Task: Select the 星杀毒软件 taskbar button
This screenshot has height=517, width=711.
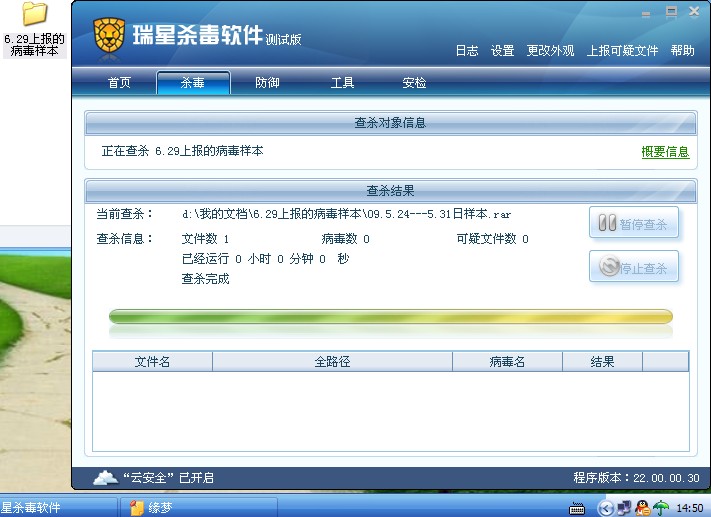Action: (58, 507)
